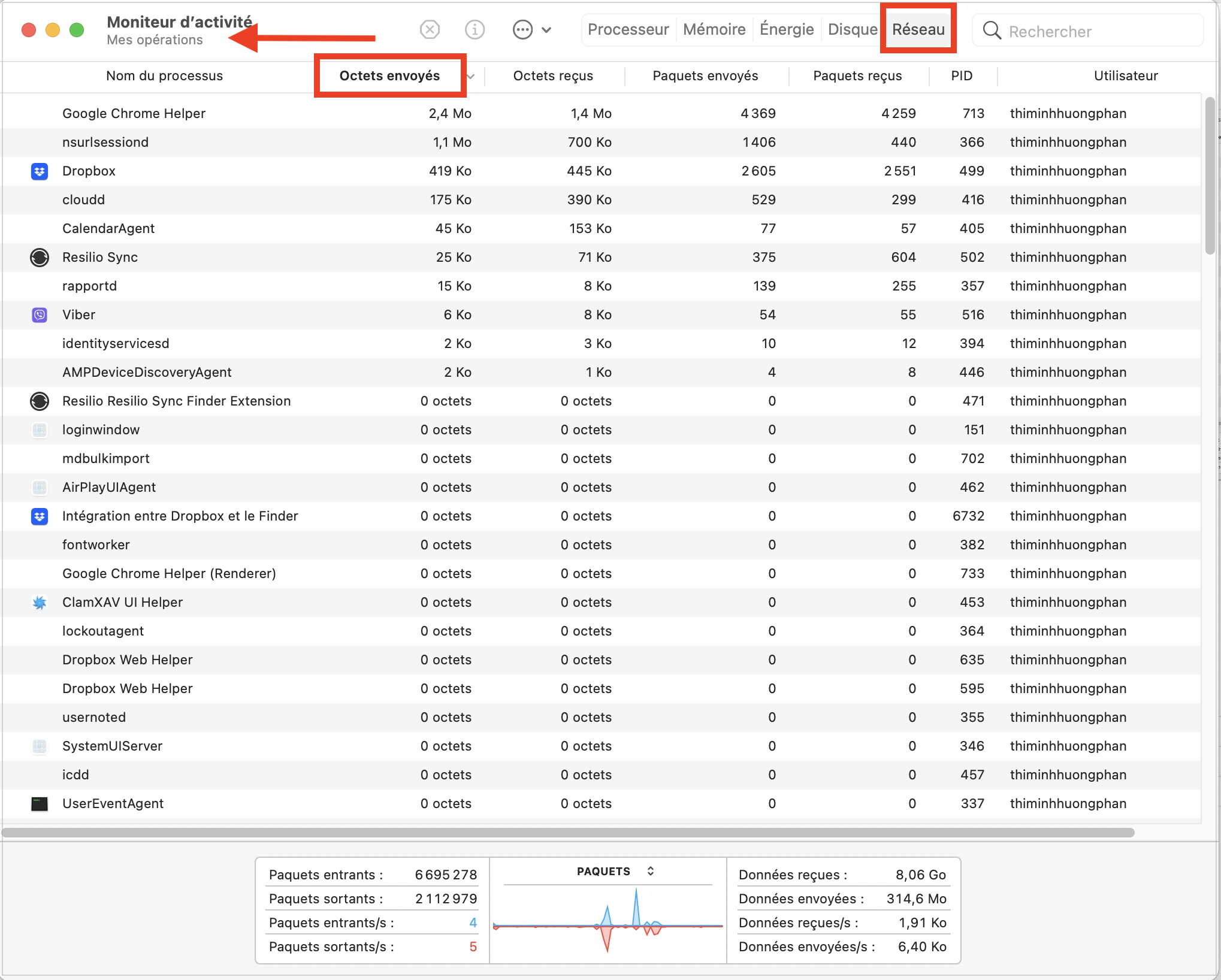Switch to the Processeur tab
The width and height of the screenshot is (1221, 980).
[x=628, y=29]
